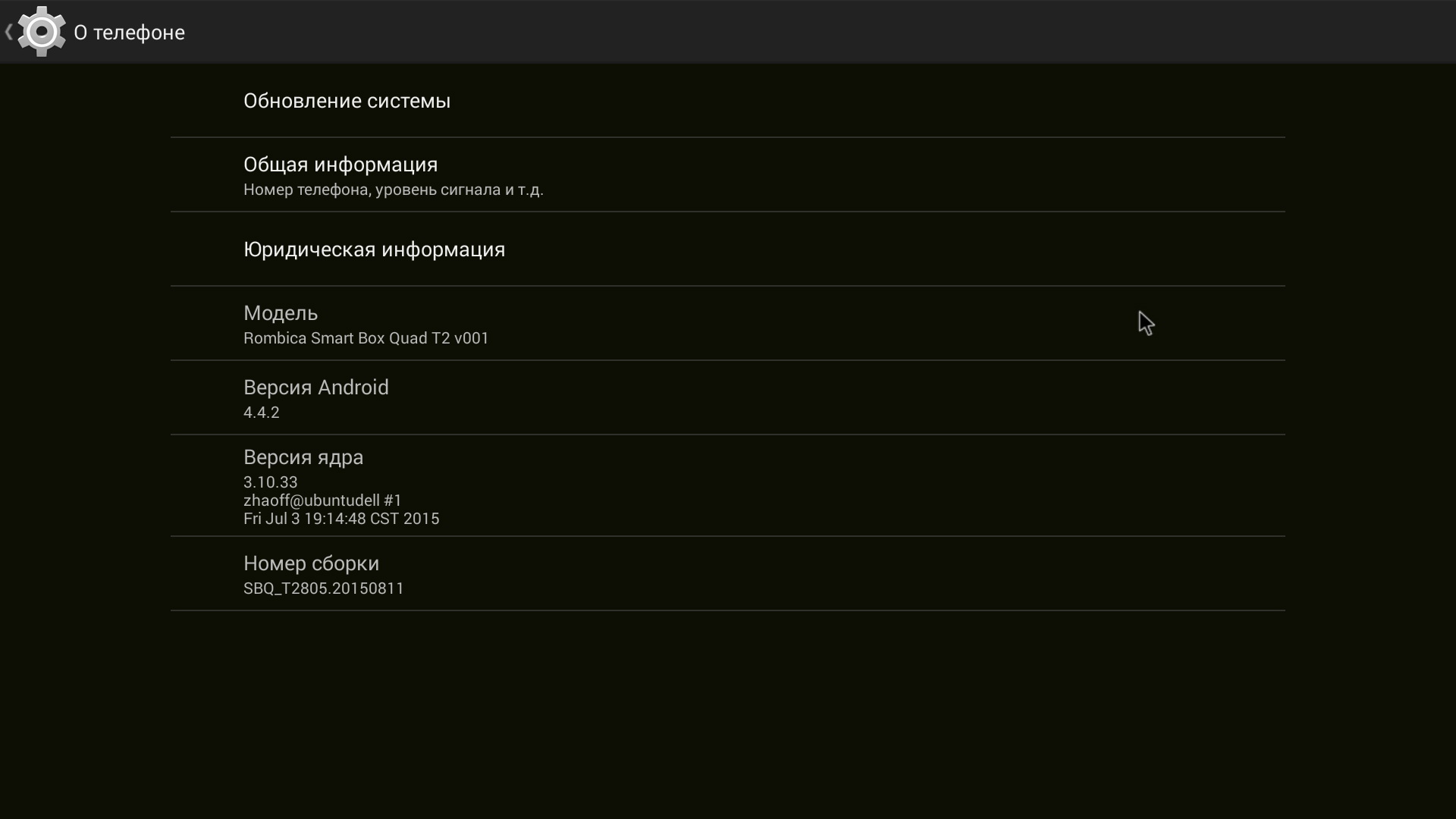Click the empty area below "Номер сборки"
This screenshot has height=819, width=1456.
(728, 705)
